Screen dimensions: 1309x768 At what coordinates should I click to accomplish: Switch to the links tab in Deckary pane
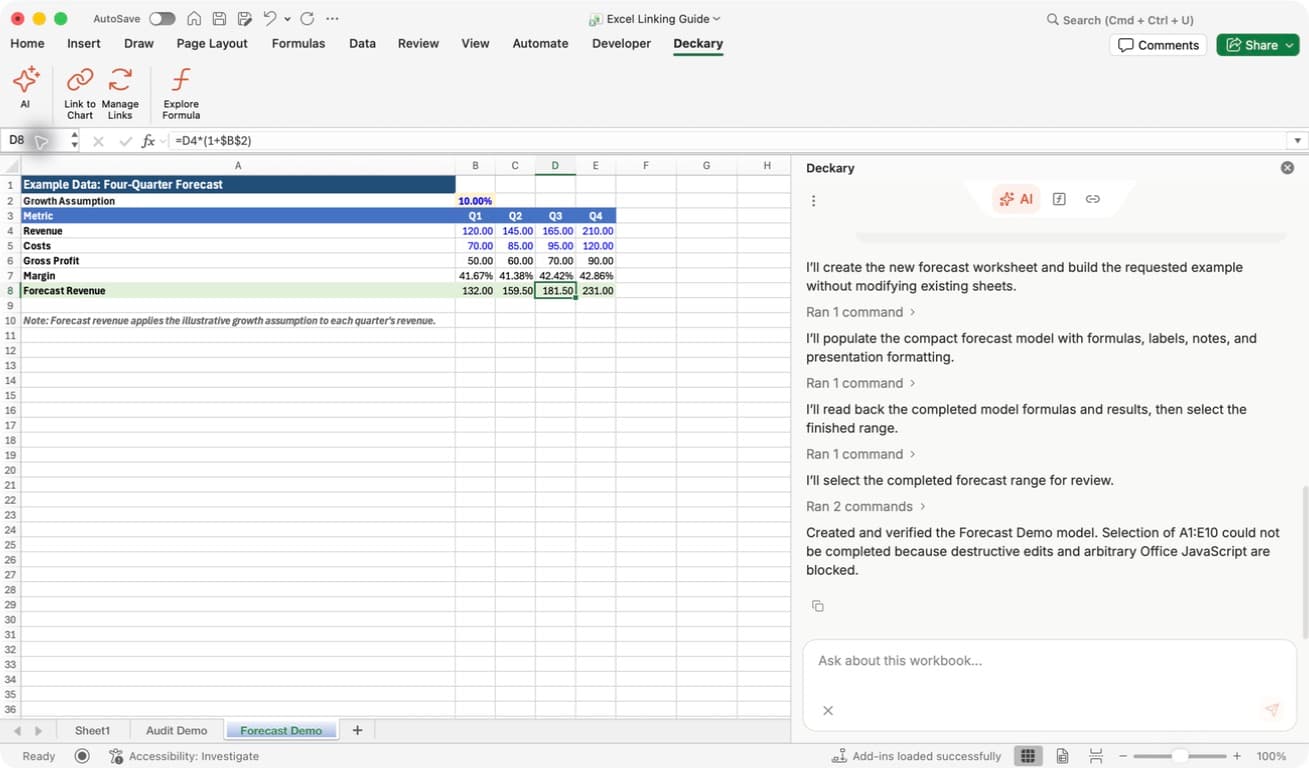(x=1093, y=199)
